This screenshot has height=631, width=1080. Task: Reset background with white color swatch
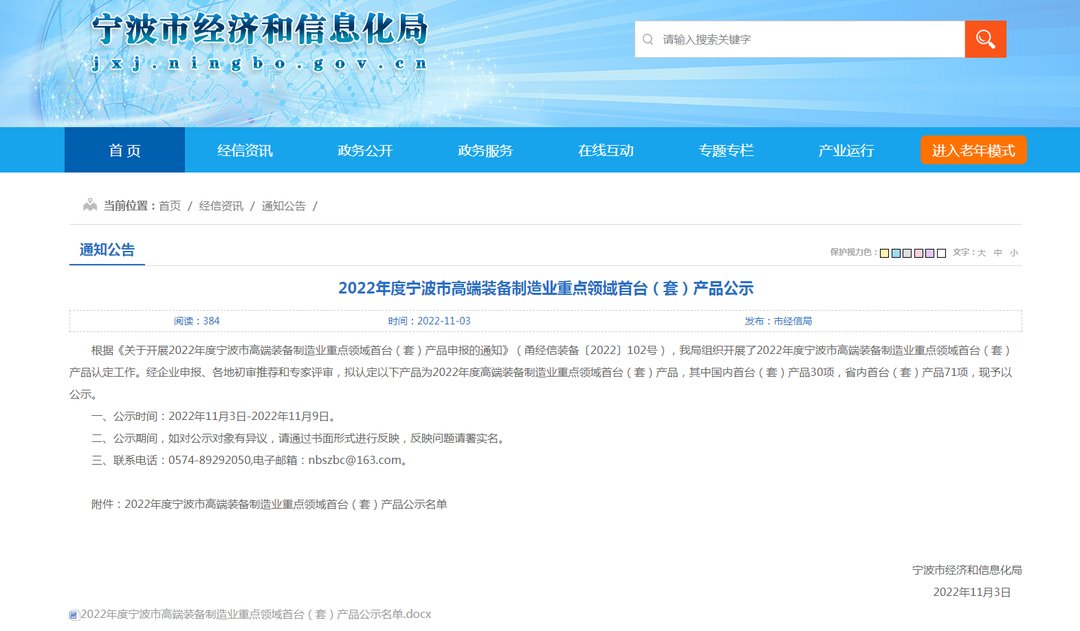click(941, 253)
